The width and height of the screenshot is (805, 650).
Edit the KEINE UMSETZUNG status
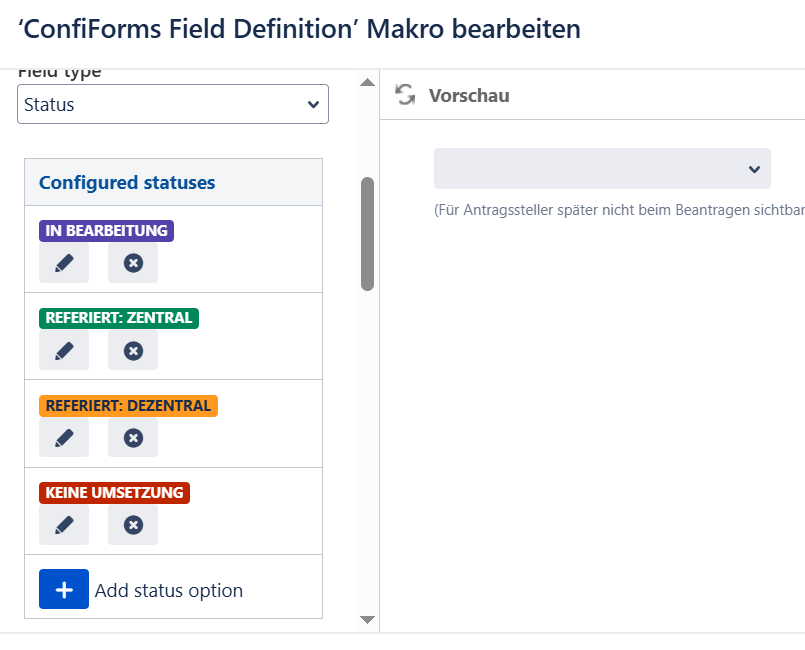(x=64, y=525)
